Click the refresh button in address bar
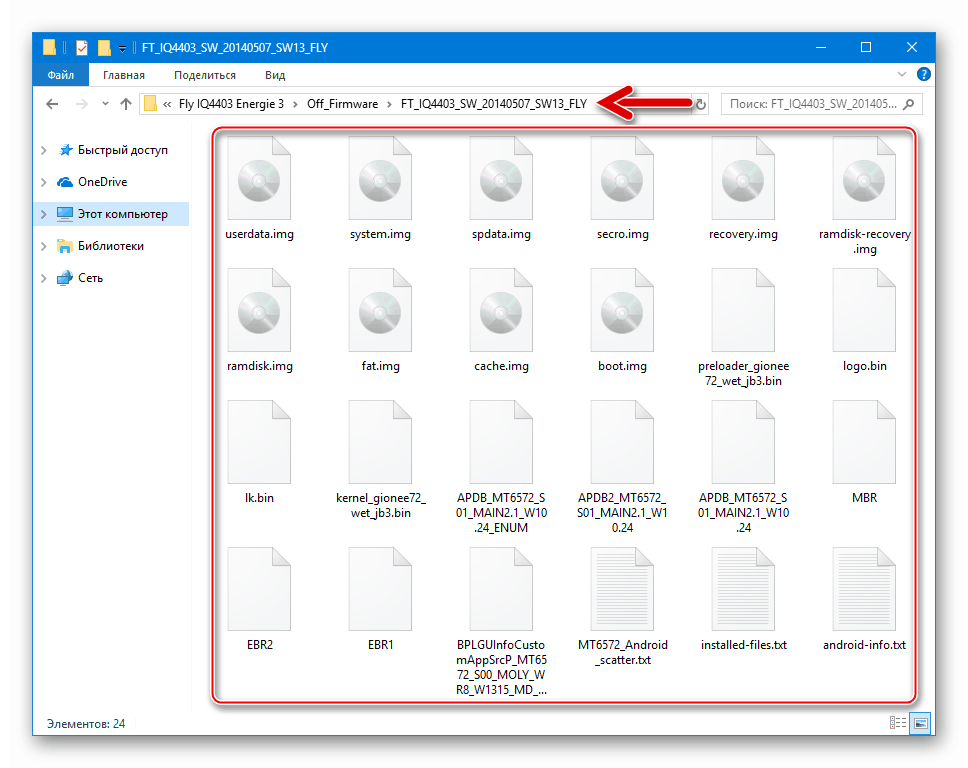 [701, 104]
